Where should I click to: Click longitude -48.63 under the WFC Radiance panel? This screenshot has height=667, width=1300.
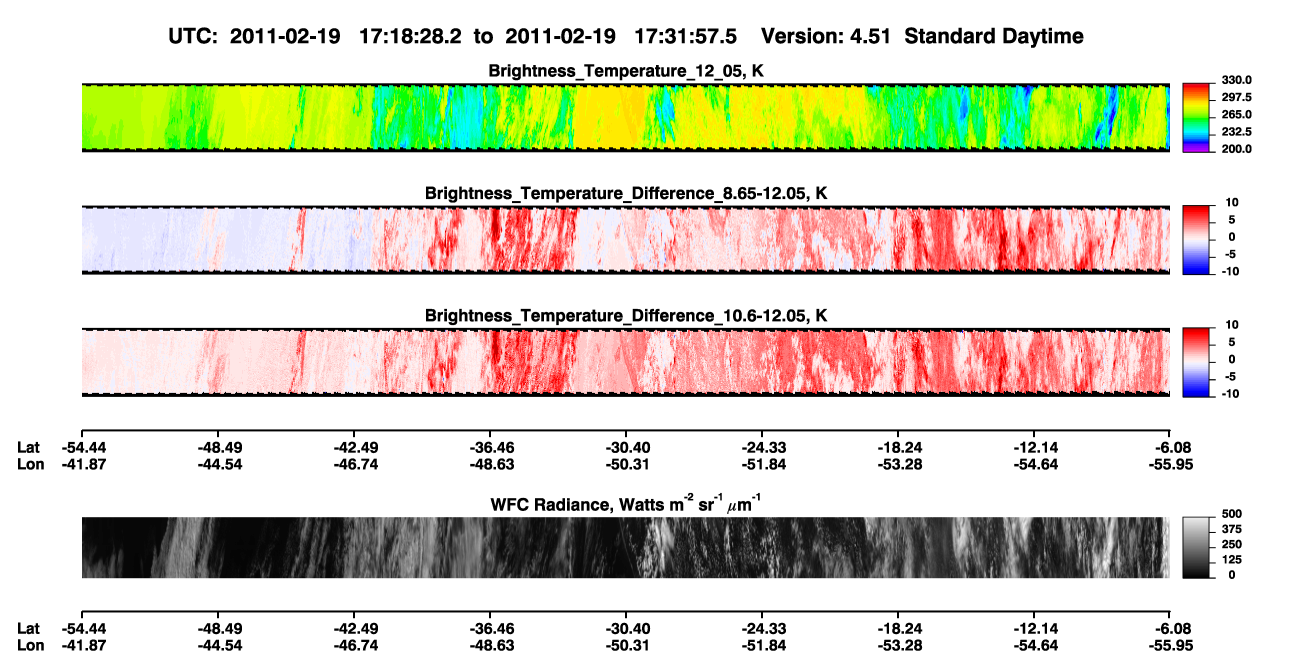491,646
